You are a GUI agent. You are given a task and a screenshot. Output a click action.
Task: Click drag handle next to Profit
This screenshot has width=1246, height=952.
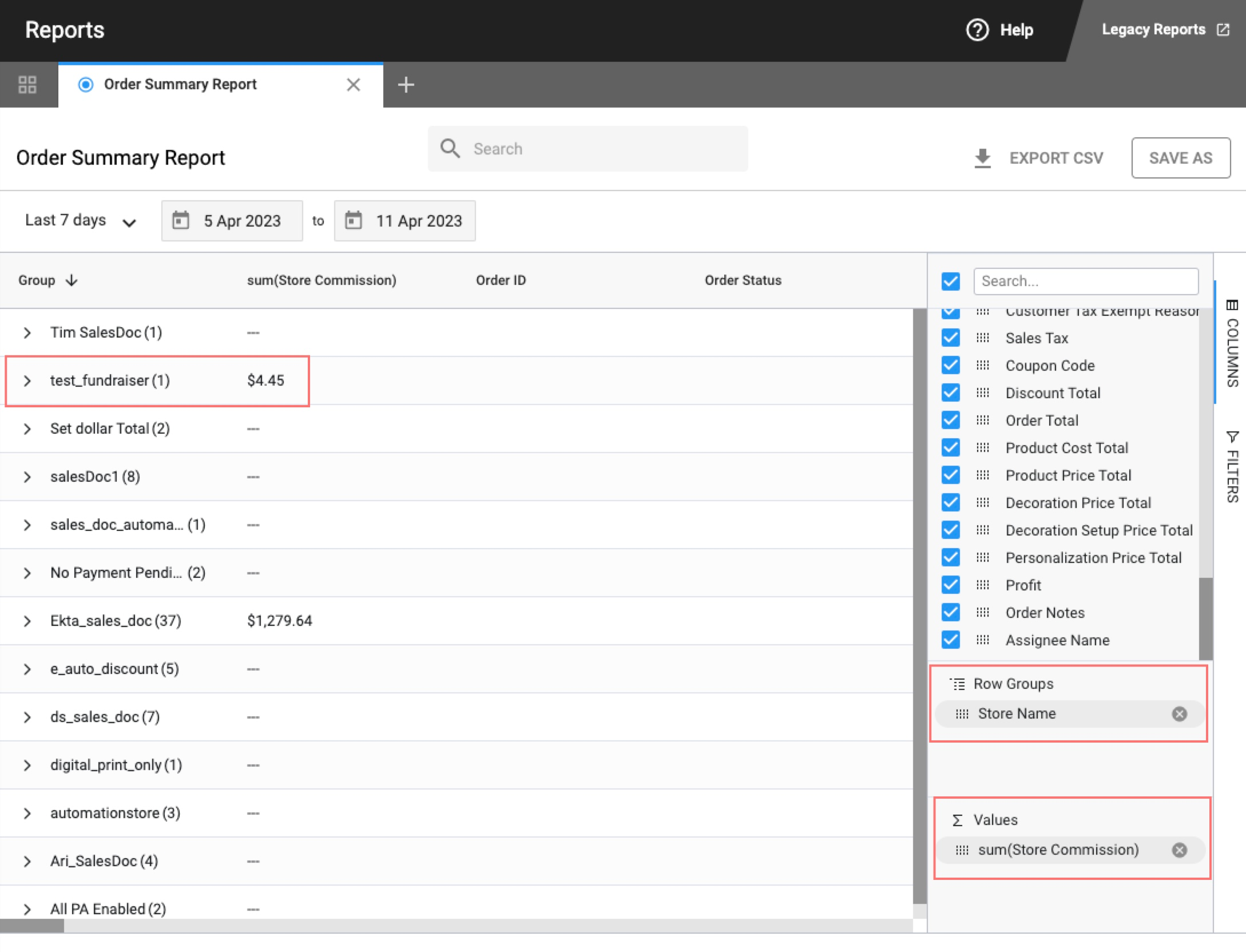click(x=982, y=585)
